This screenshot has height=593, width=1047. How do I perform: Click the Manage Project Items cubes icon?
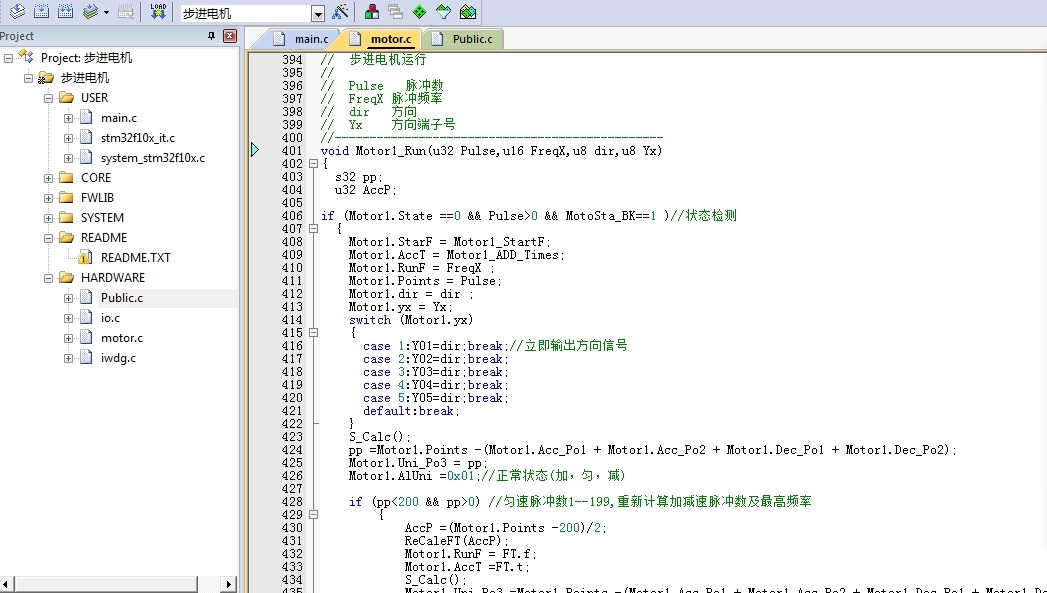372,11
